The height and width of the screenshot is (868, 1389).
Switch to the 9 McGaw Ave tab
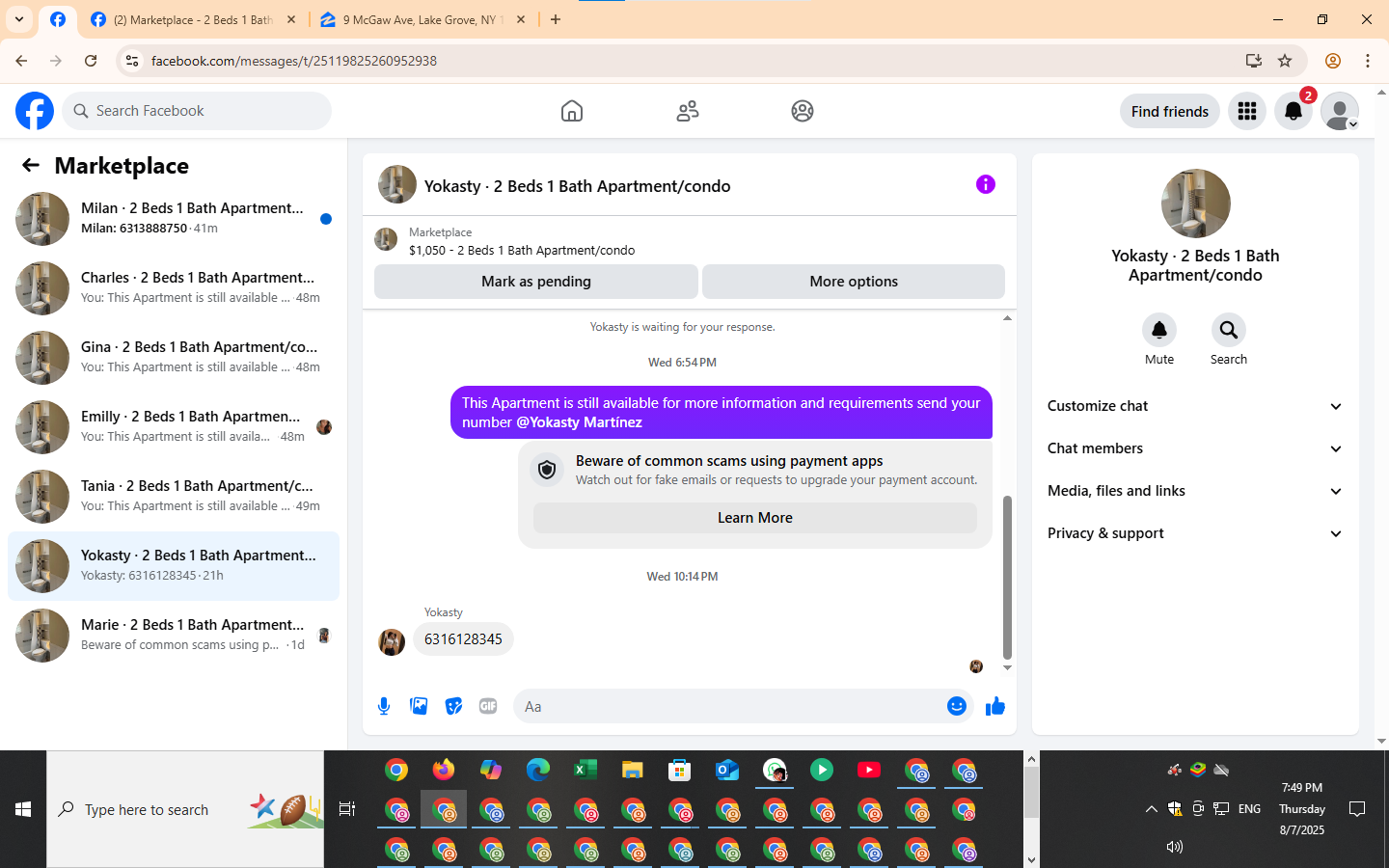pyautogui.click(x=424, y=19)
